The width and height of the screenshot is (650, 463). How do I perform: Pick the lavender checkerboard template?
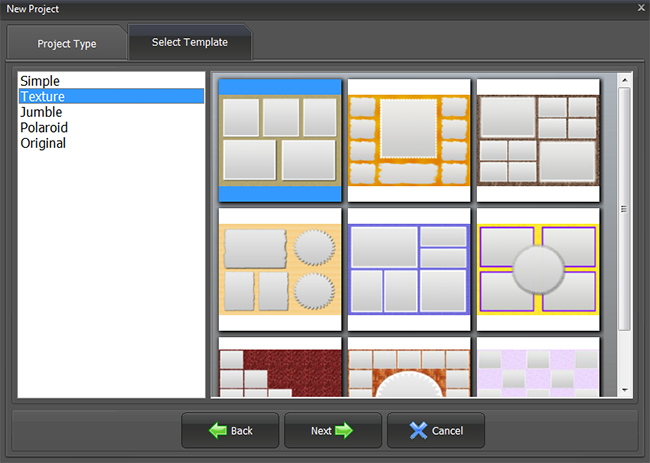point(538,367)
